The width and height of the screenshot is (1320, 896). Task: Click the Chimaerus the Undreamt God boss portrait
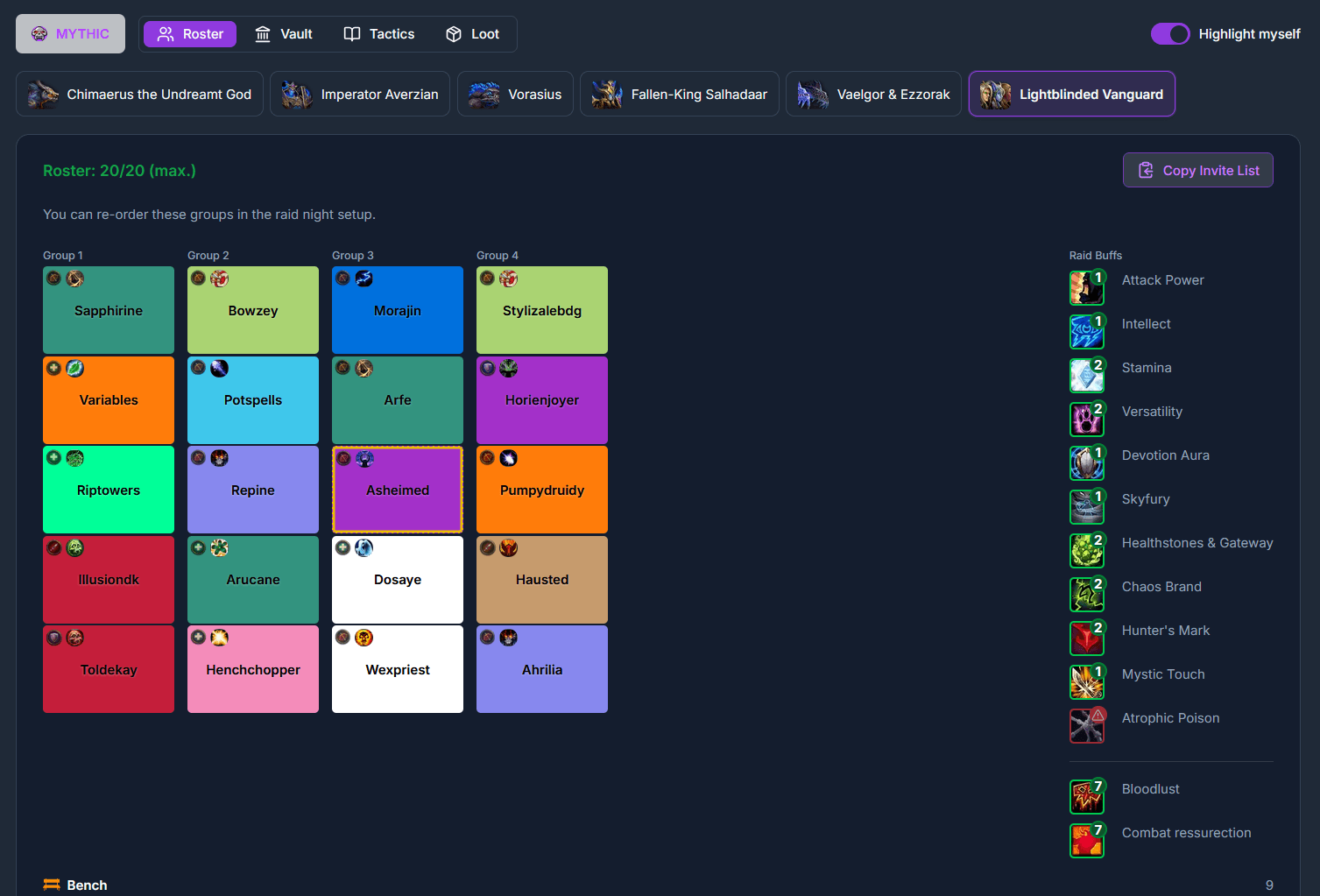(x=42, y=94)
